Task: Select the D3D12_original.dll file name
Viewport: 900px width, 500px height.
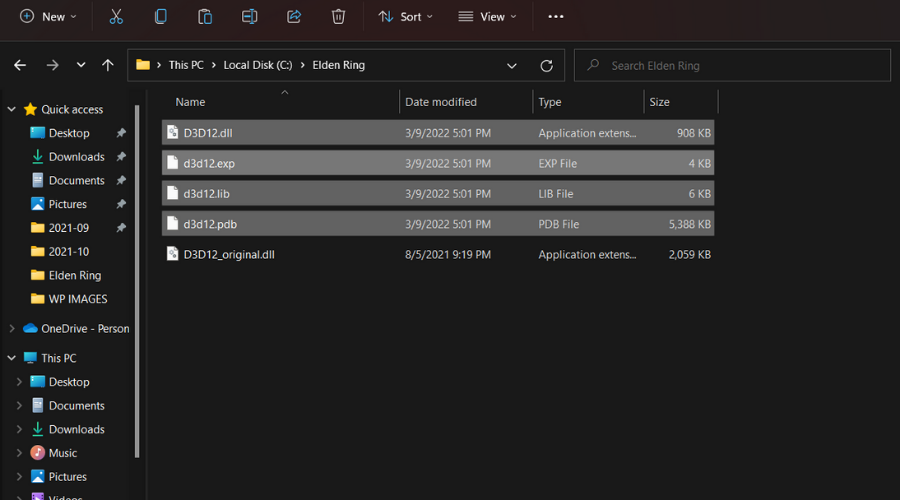Action: point(229,254)
